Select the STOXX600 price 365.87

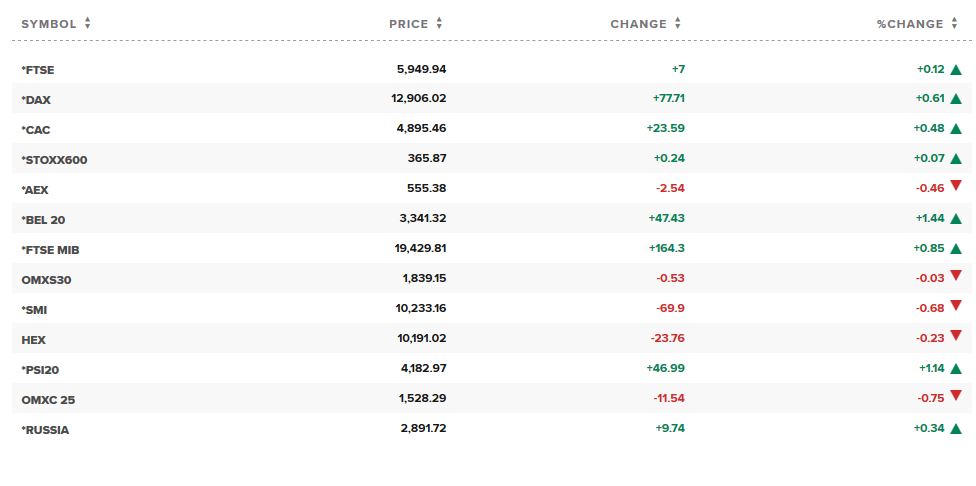point(427,158)
